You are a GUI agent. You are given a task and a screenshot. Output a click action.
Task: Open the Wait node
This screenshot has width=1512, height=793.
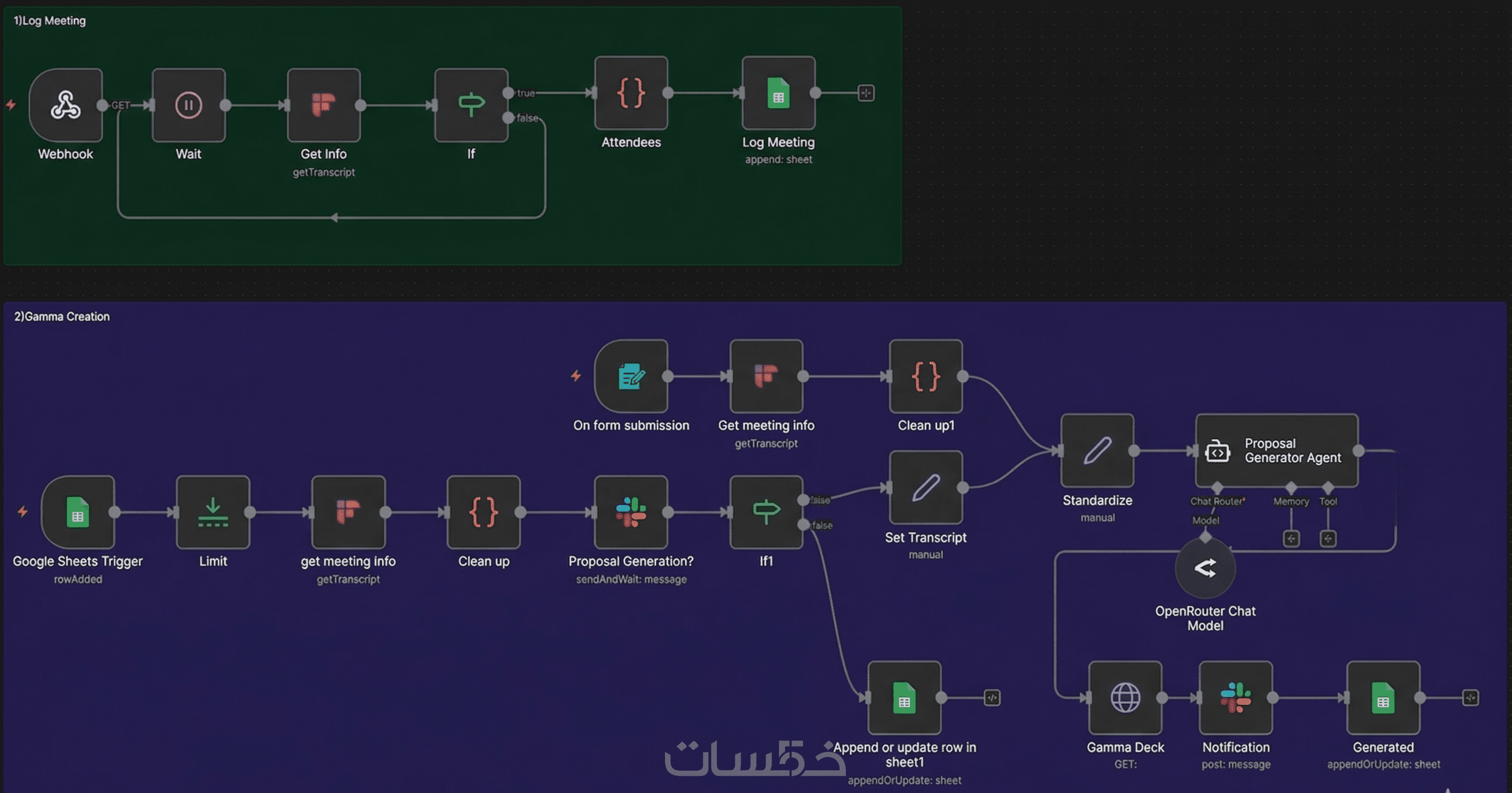(x=188, y=106)
